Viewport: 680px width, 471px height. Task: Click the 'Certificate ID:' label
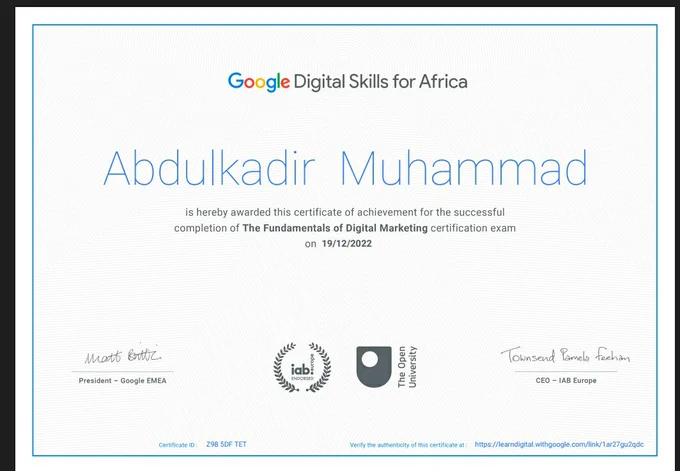point(177,445)
